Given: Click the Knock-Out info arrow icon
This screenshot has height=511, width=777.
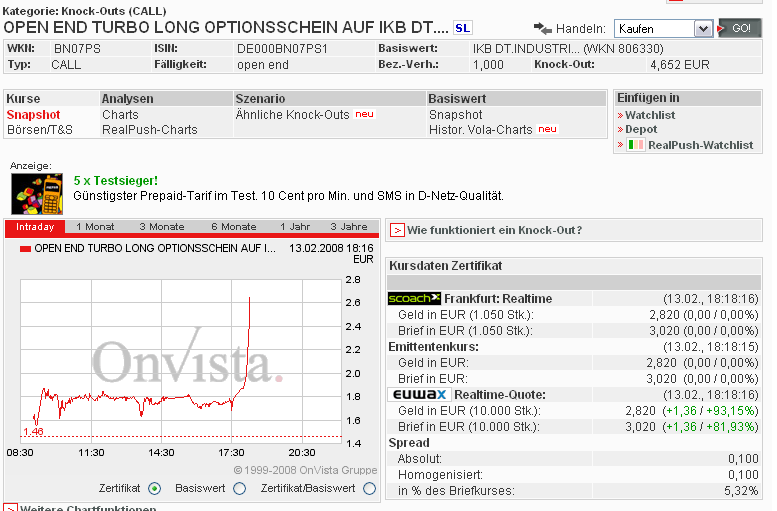Looking at the screenshot, I should pos(397,230).
